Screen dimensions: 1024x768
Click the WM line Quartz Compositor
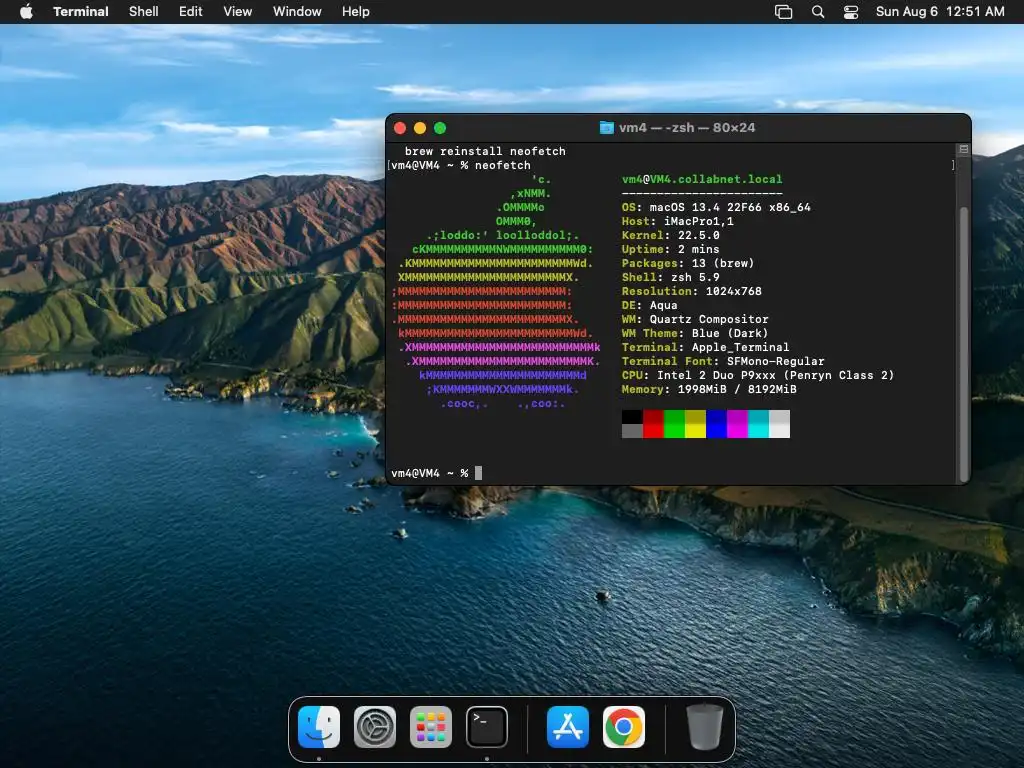[x=696, y=319]
